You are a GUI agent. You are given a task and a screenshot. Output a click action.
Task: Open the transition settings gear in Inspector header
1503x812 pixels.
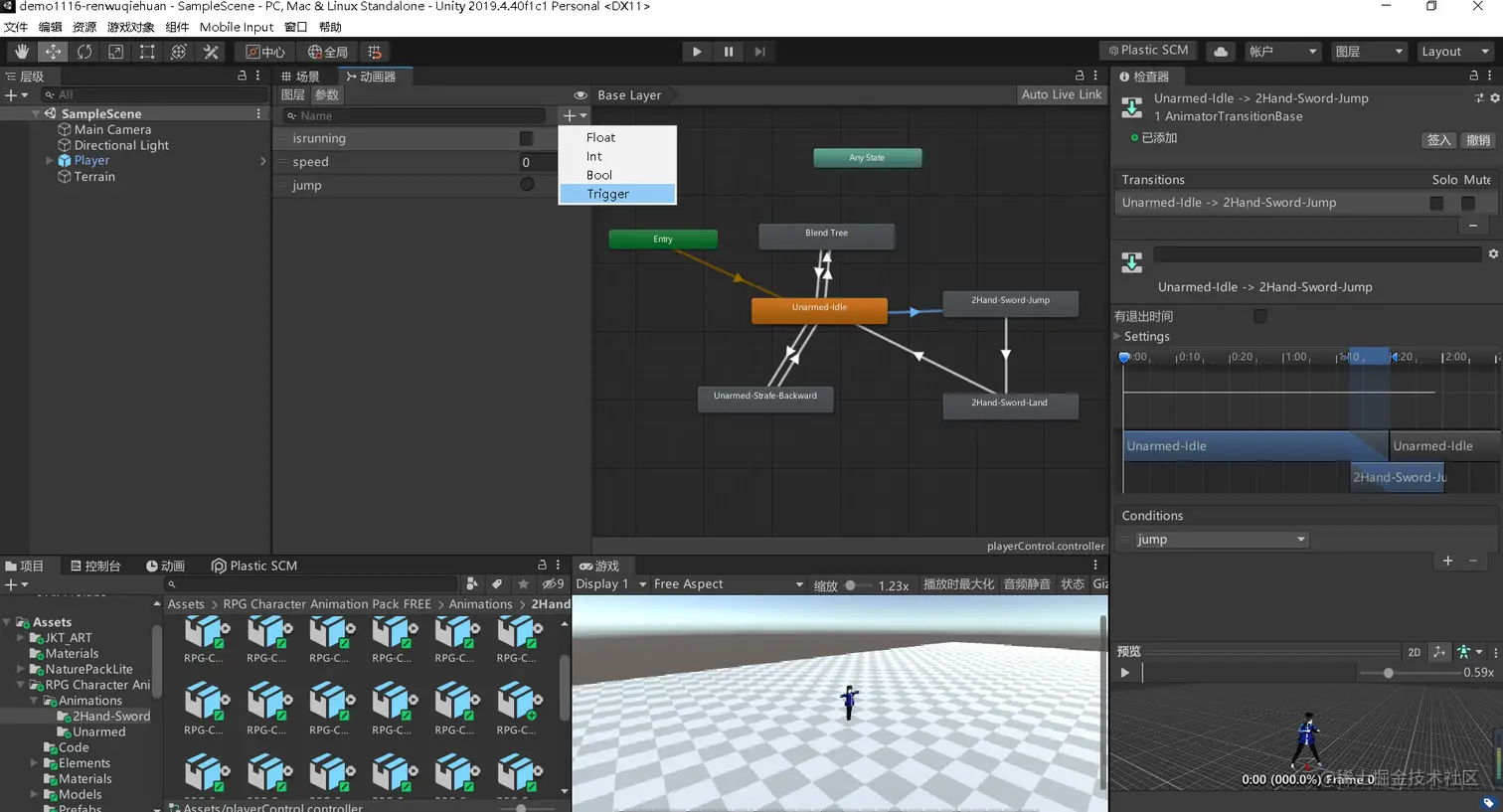(1494, 98)
